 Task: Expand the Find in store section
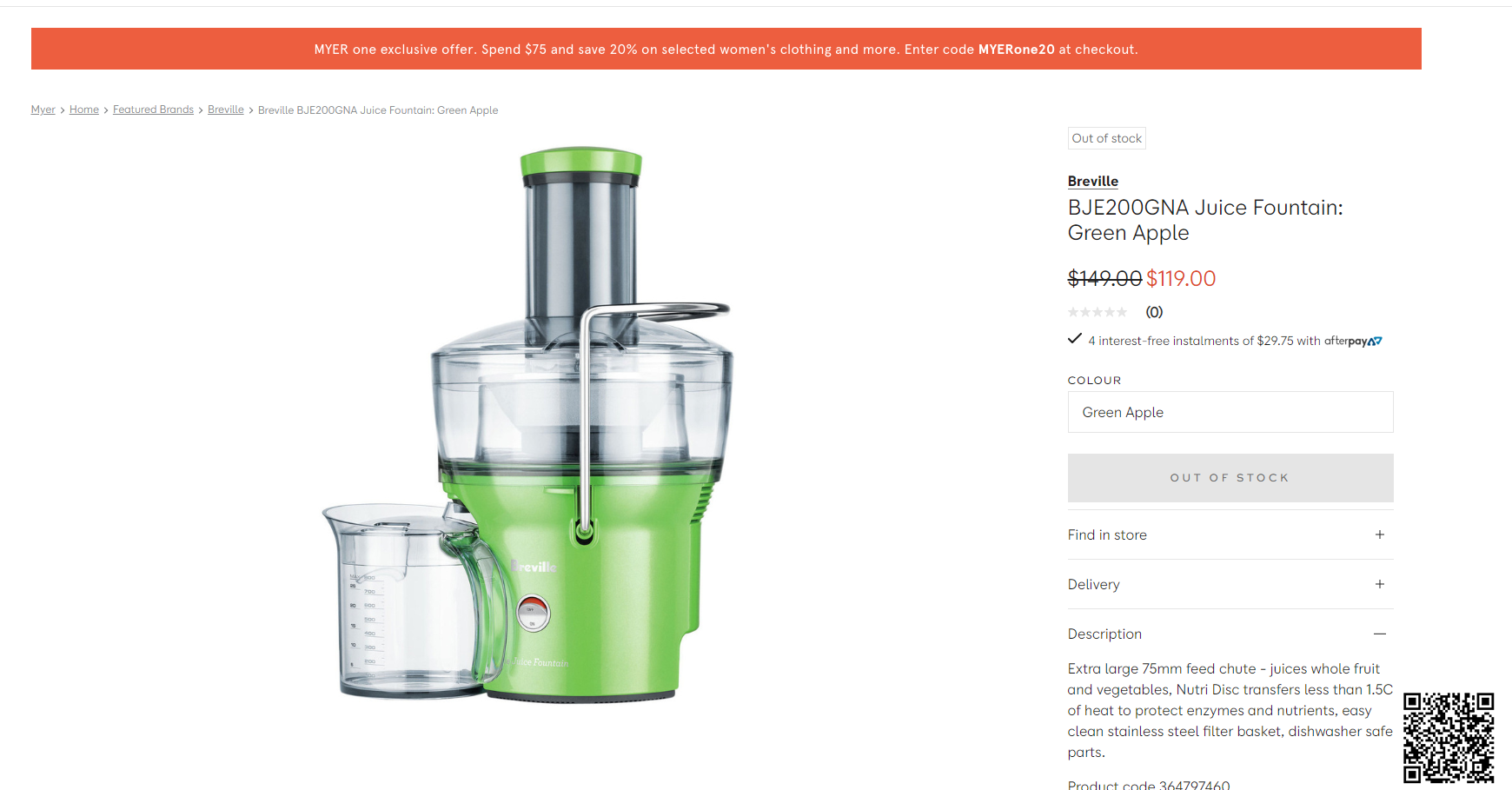[x=1230, y=534]
